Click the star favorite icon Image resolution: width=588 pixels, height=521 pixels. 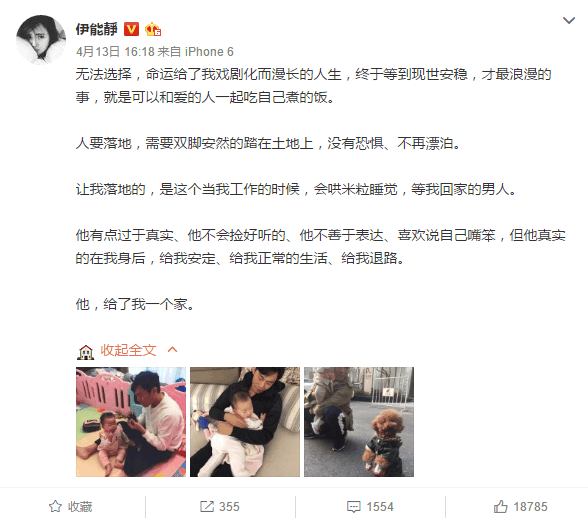[x=55, y=506]
